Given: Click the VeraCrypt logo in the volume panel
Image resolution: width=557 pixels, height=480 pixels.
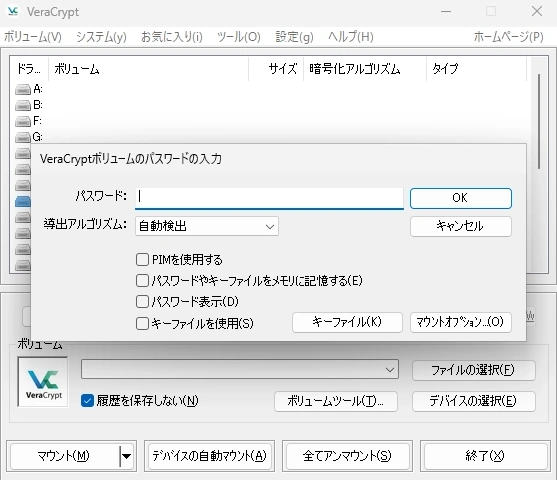Looking at the screenshot, I should click(43, 382).
